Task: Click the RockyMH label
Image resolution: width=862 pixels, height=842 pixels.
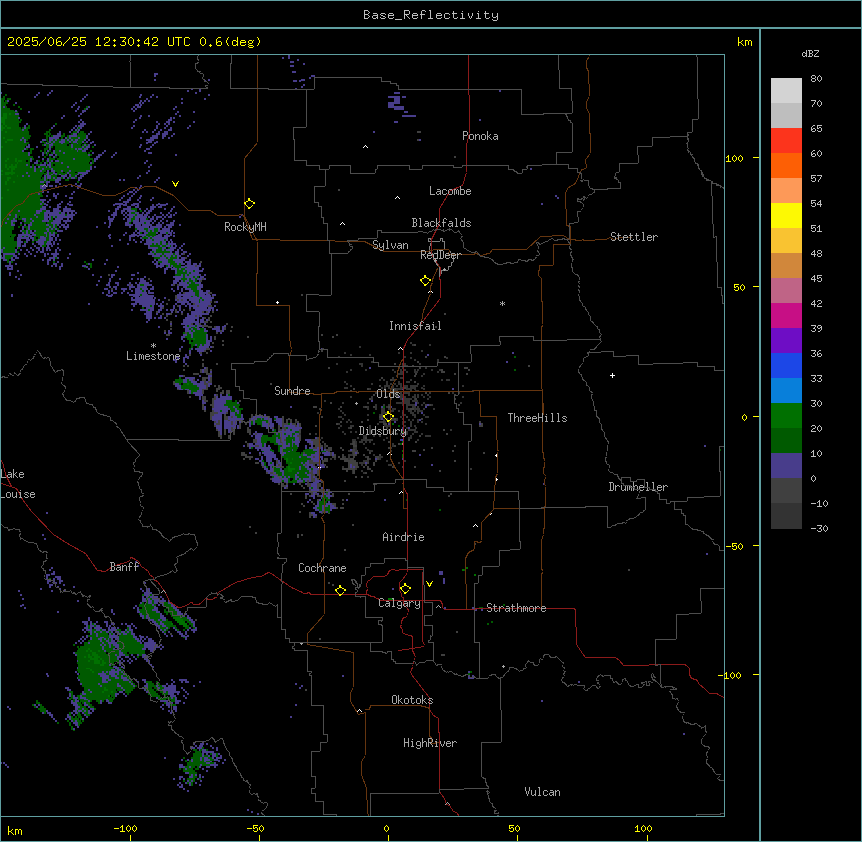Action: 245,227
